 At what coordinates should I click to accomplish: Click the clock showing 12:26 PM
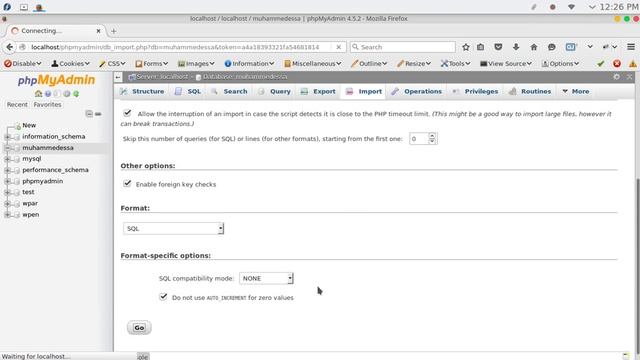619,7
